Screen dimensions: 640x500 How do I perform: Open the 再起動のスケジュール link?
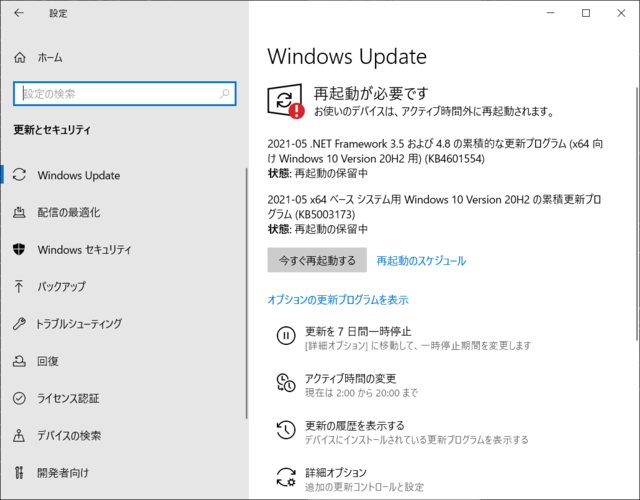click(x=421, y=260)
